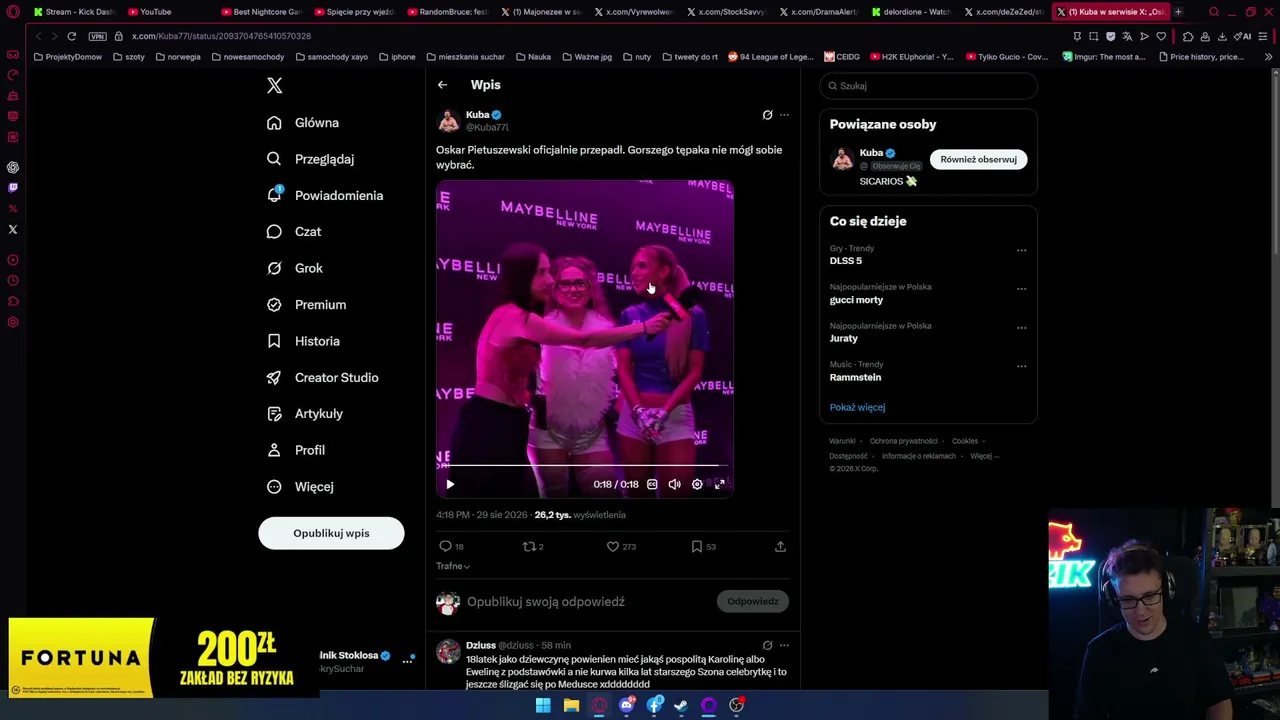Screen dimensions: 1280x720
Task: Go to the Profil page
Action: click(x=295, y=450)
